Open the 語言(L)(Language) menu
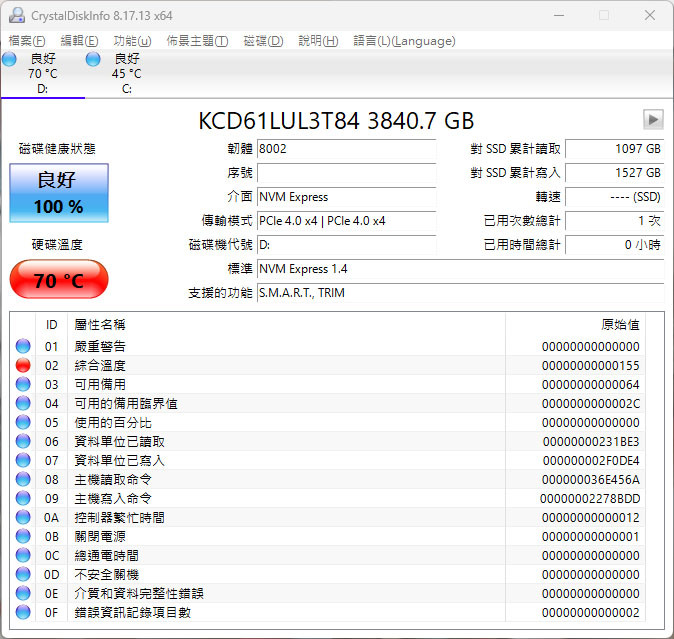 pos(404,41)
